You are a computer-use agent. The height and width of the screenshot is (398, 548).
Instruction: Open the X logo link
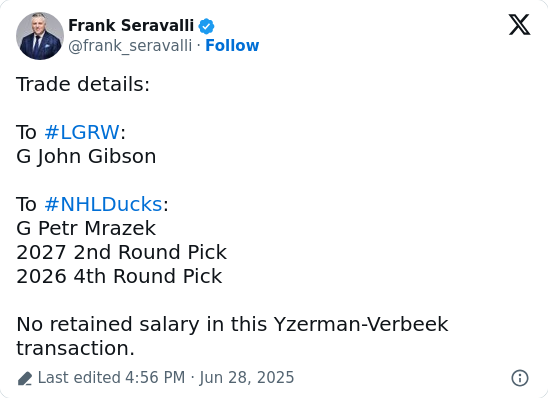[519, 24]
